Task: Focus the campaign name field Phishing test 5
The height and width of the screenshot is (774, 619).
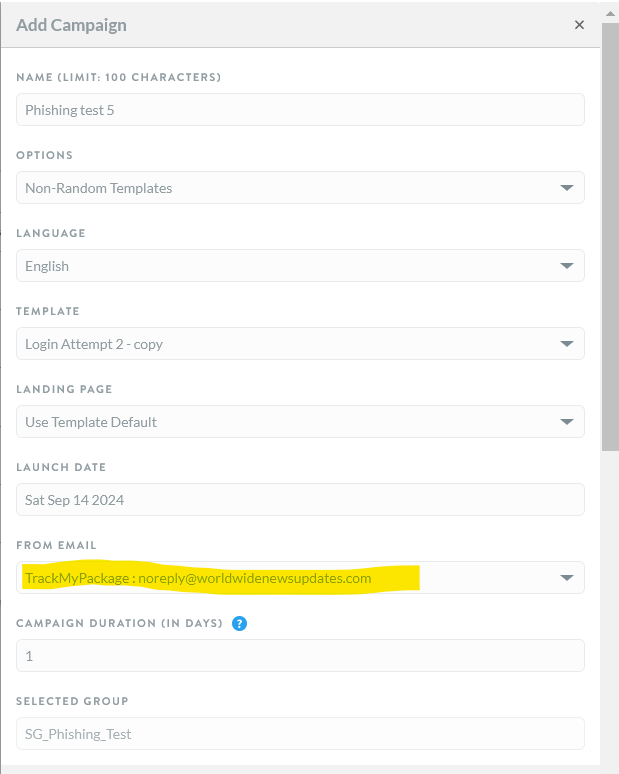Action: [300, 110]
